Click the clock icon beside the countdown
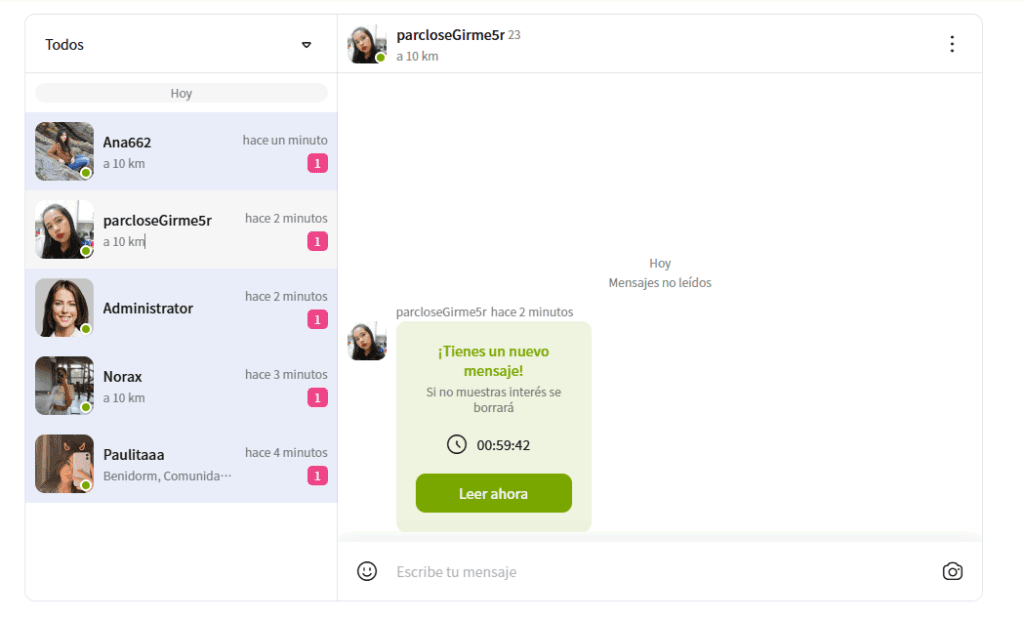 (x=456, y=444)
